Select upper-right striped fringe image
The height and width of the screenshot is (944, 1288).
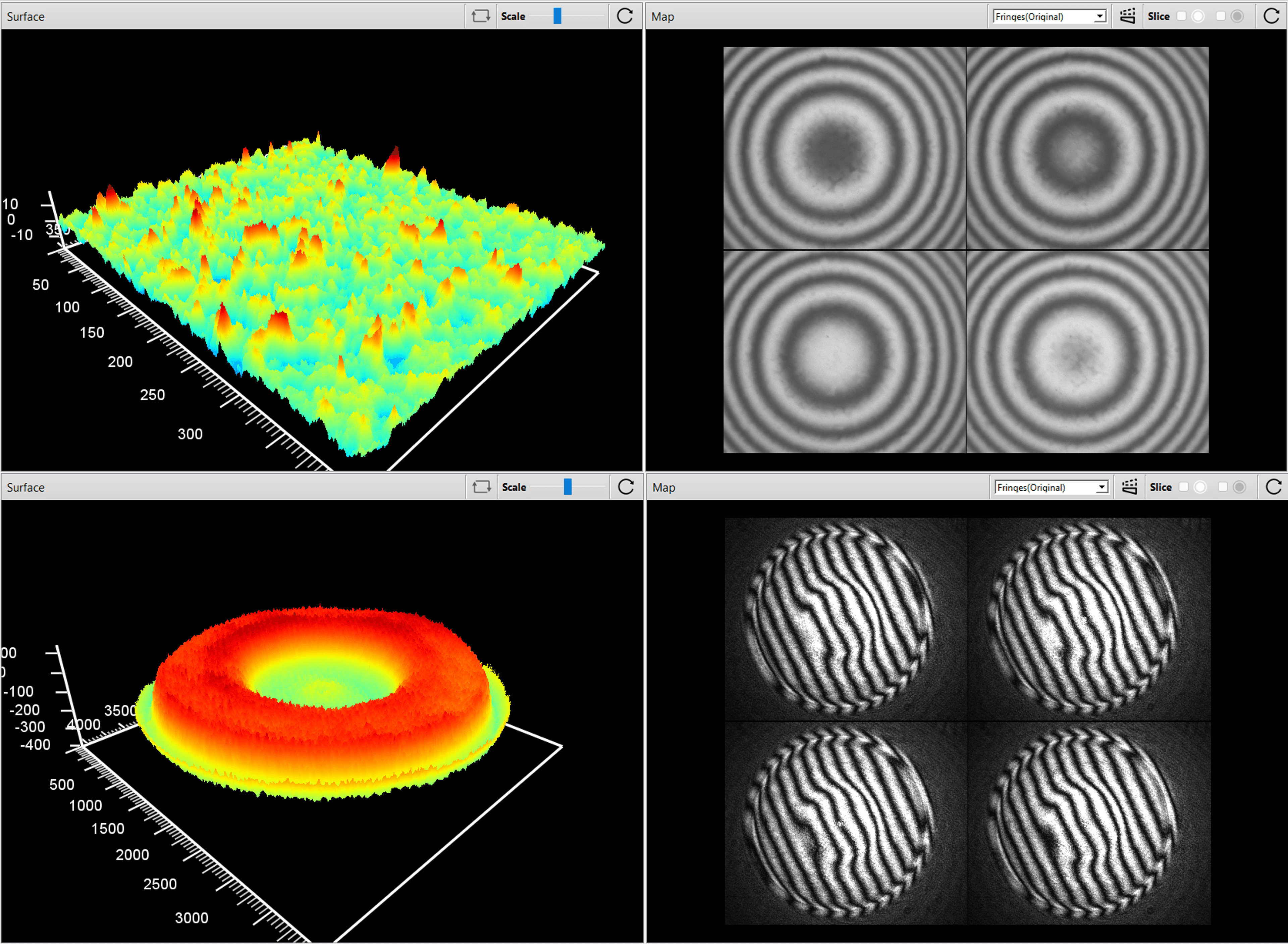(1089, 619)
